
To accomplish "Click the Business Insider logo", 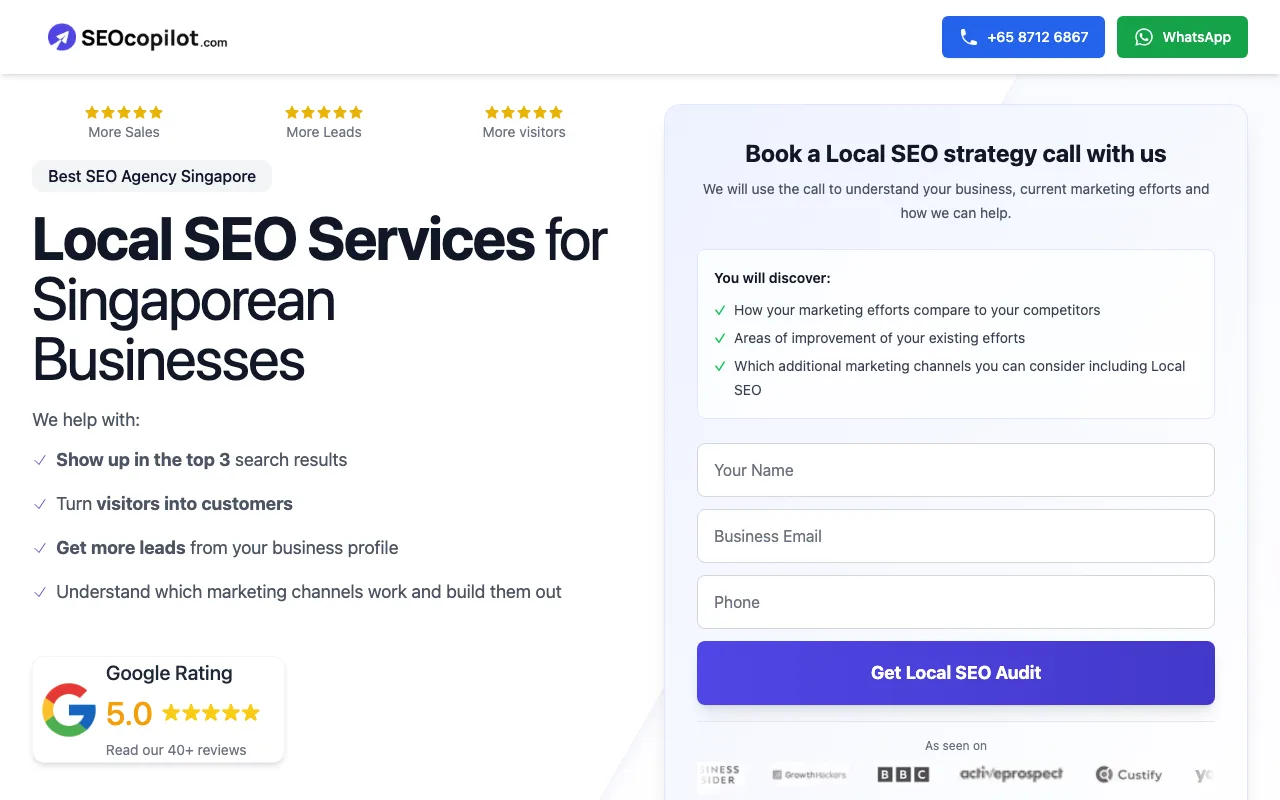I will 718,774.
